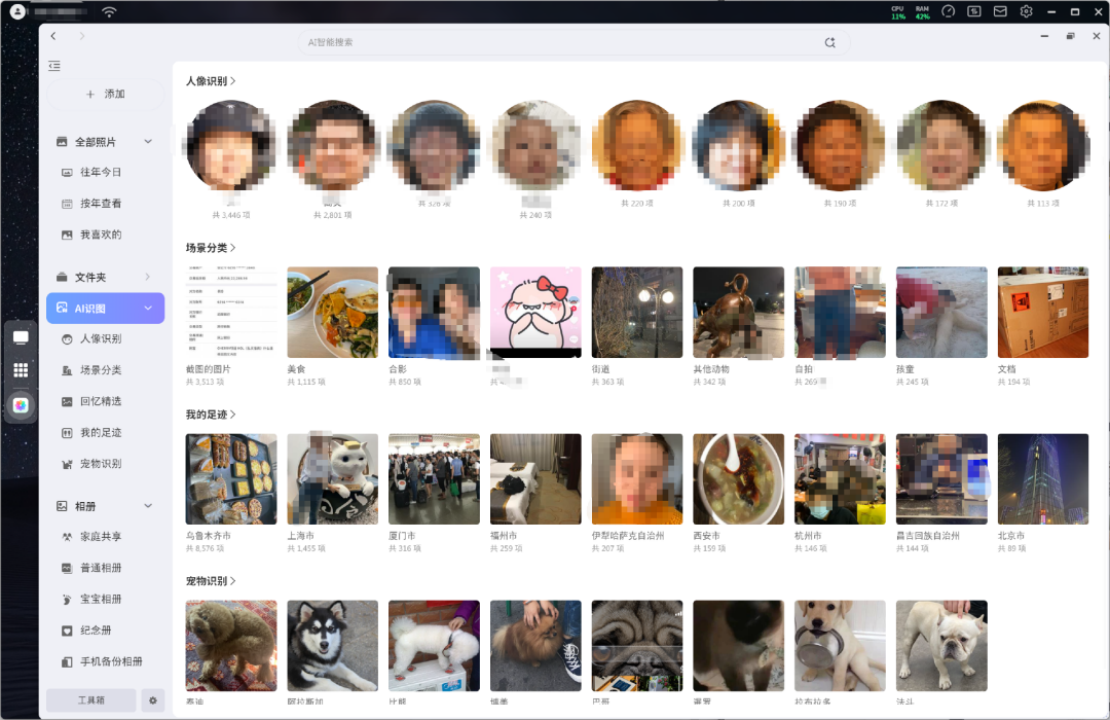Collapse the 全部照片 section chevron

[x=148, y=142]
